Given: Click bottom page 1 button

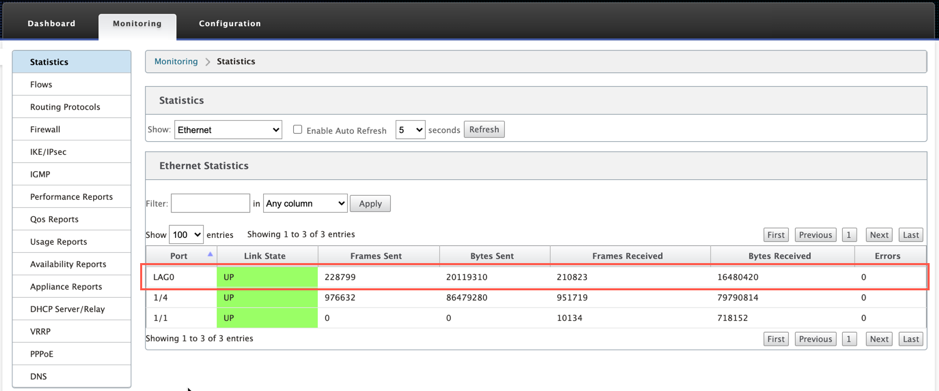Looking at the screenshot, I should pyautogui.click(x=849, y=339).
